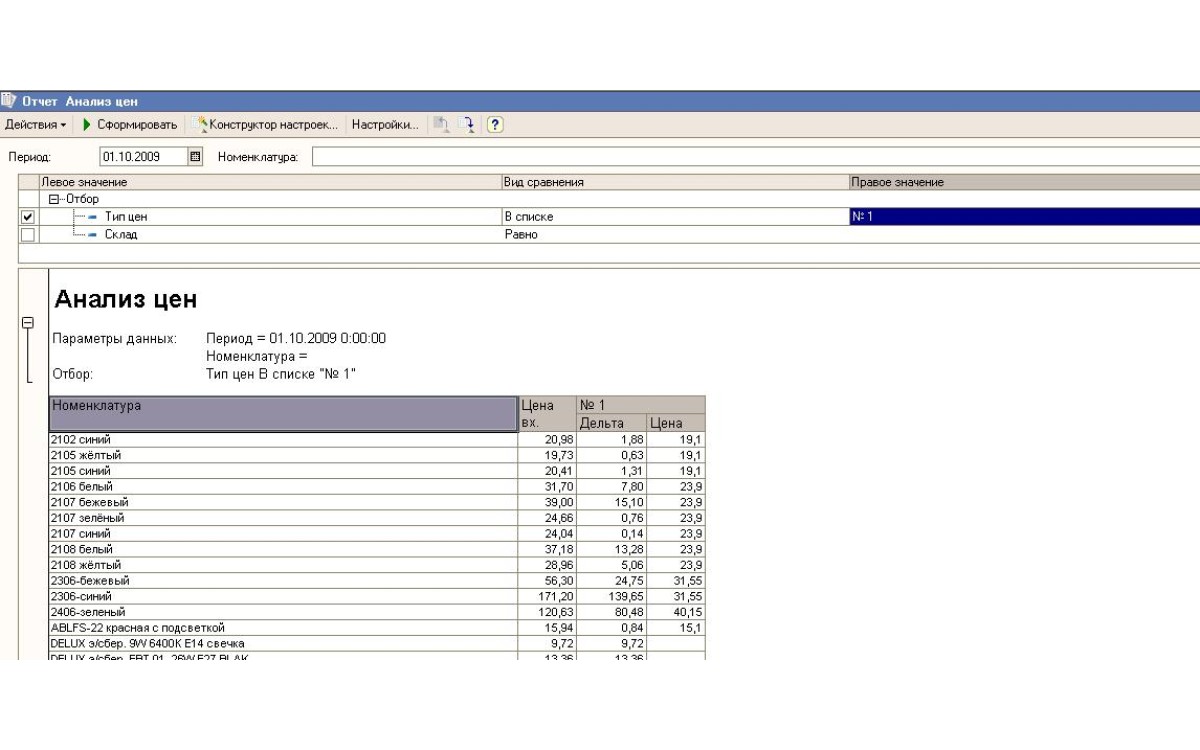The width and height of the screenshot is (1200, 750).
Task: Click the Период date field
Action: pyautogui.click(x=143, y=156)
